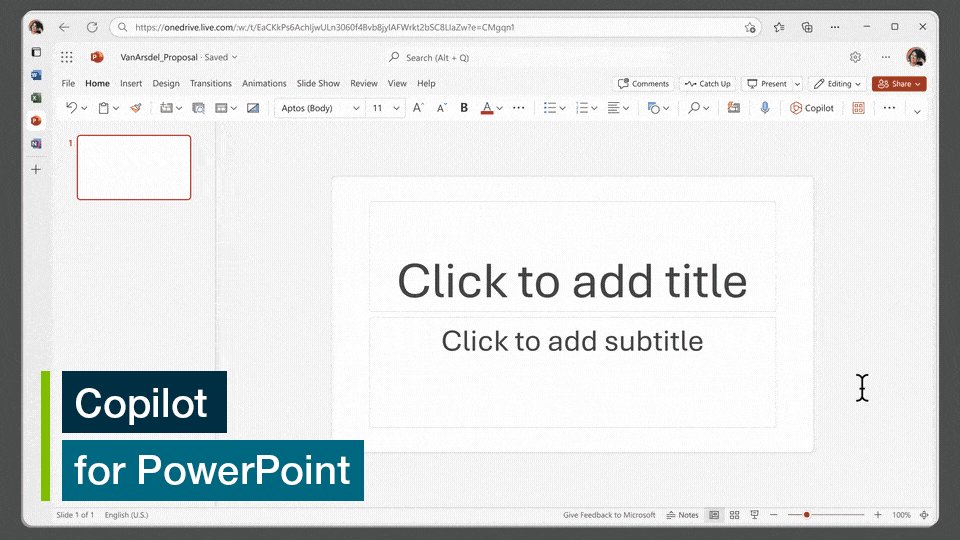Click the Catch Up button
The width and height of the screenshot is (960, 540).
707,84
